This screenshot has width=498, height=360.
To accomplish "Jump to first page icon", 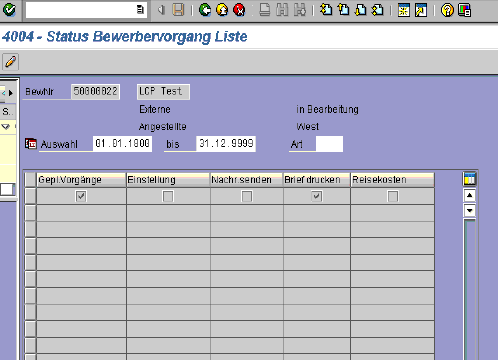I will 326,10.
